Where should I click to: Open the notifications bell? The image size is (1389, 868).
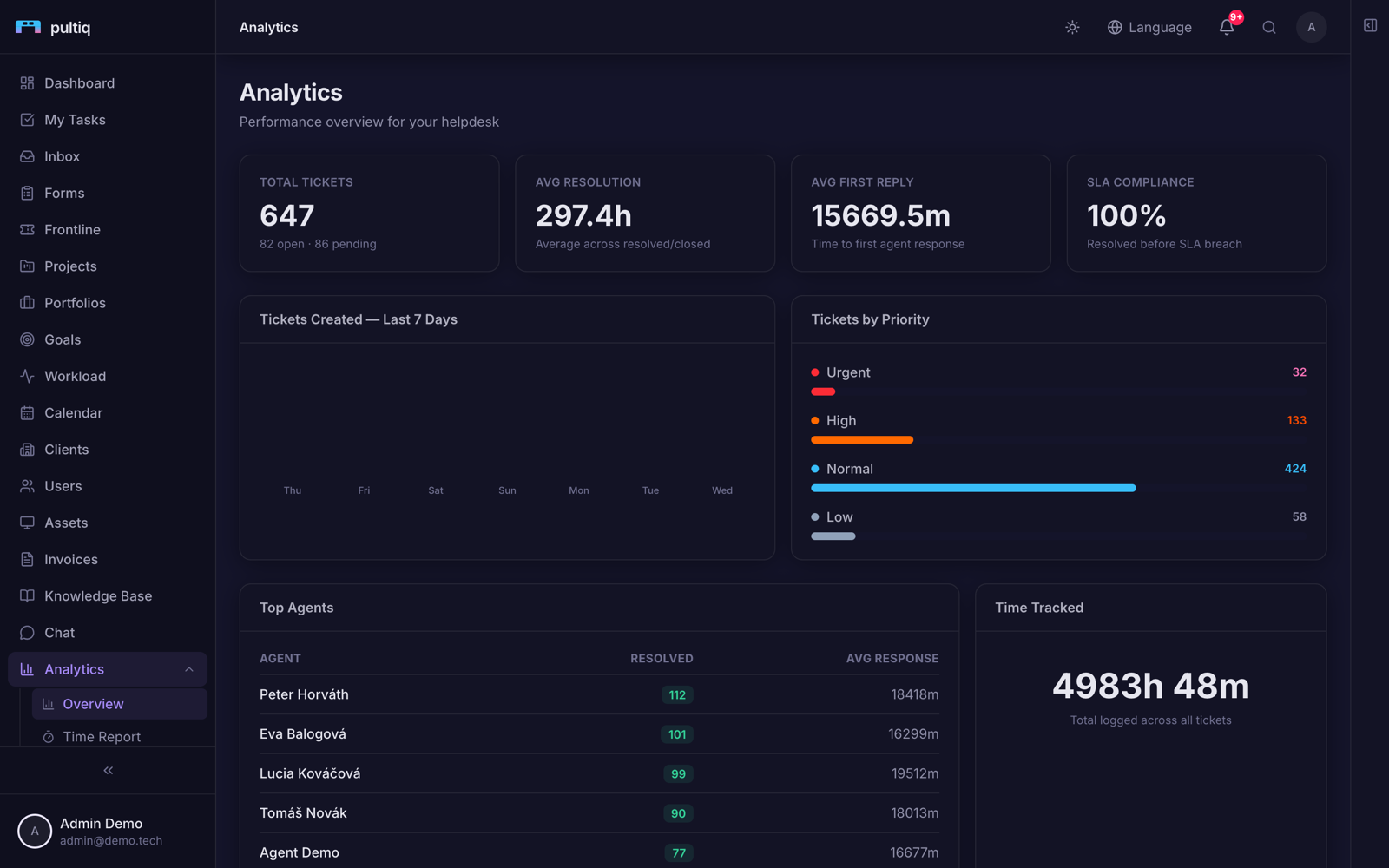pos(1227,27)
